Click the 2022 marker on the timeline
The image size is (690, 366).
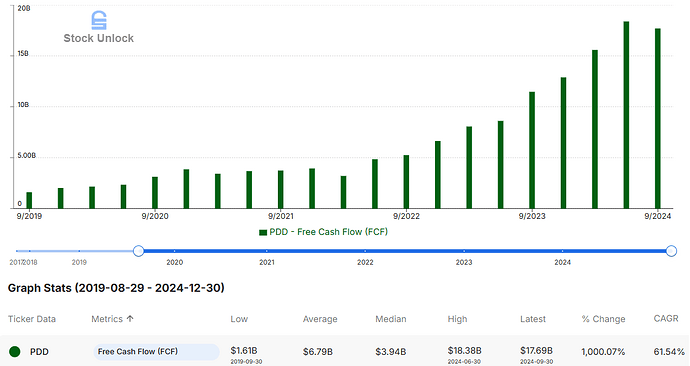pos(365,262)
